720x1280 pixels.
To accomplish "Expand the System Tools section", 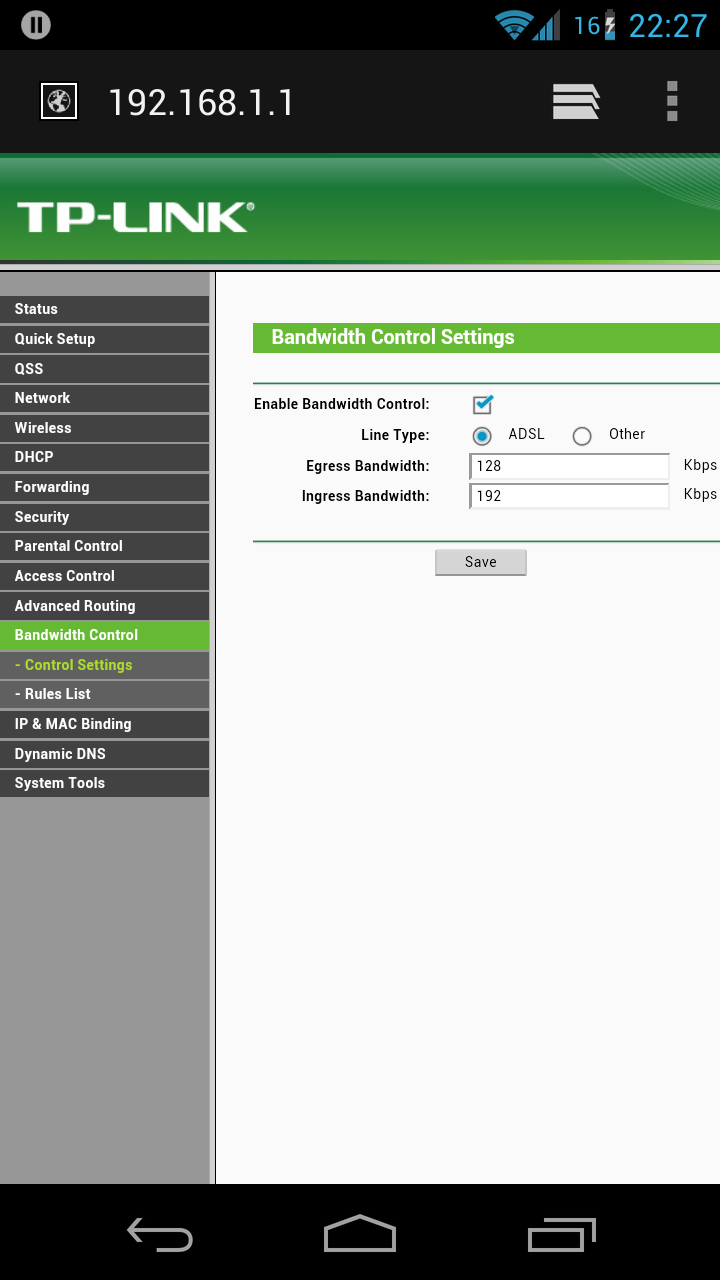I will [104, 783].
